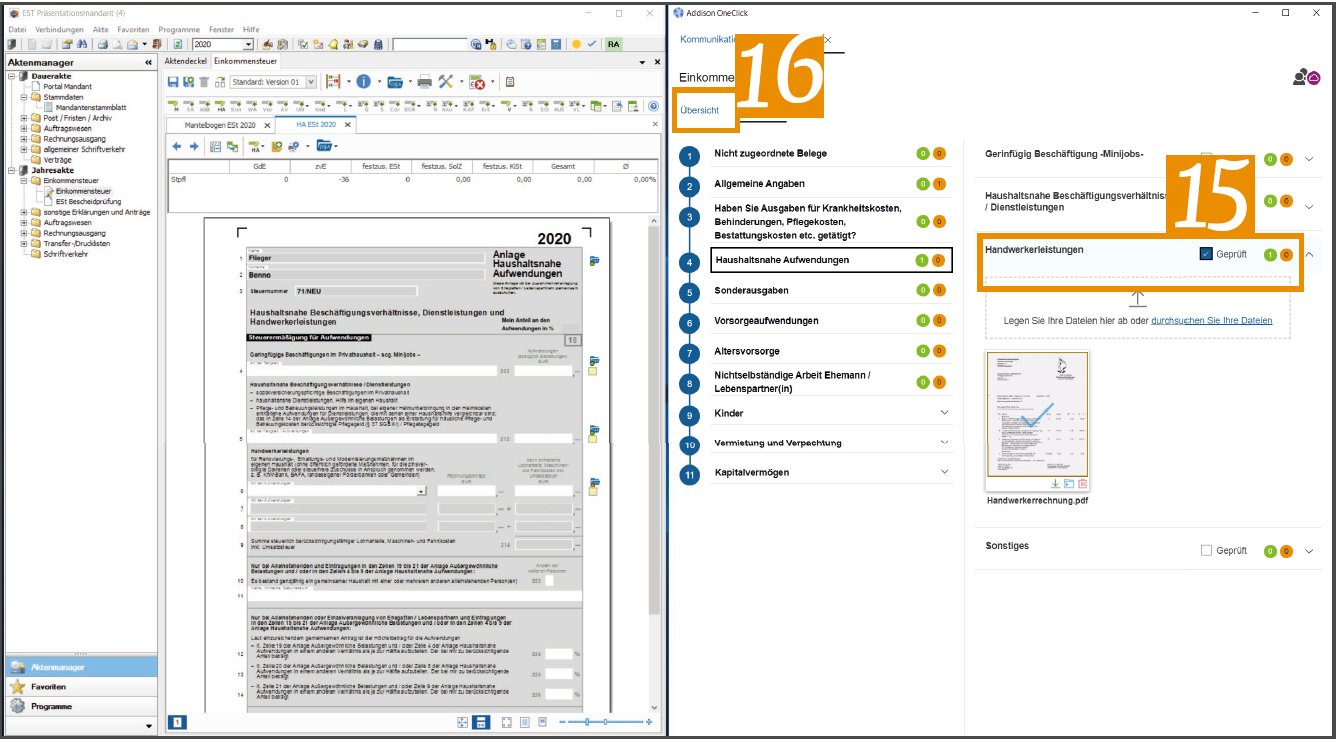Collapse the Handwerkerleistungen section chevron
Viewport: 1339px width, 743px height.
[x=1309, y=254]
